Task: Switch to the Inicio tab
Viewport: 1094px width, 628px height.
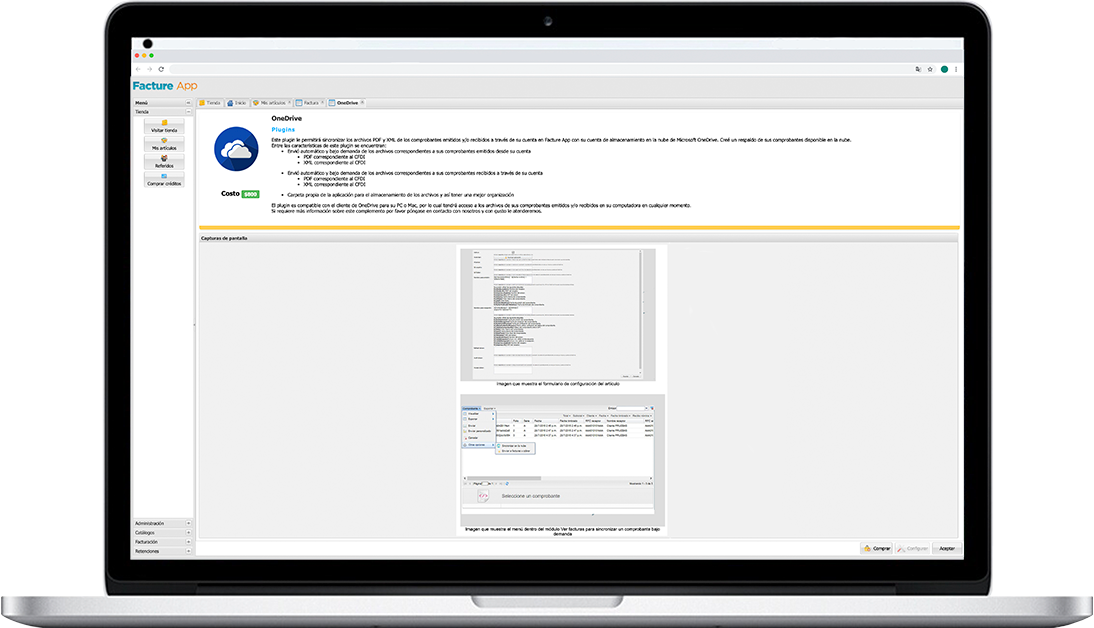Action: 237,103
